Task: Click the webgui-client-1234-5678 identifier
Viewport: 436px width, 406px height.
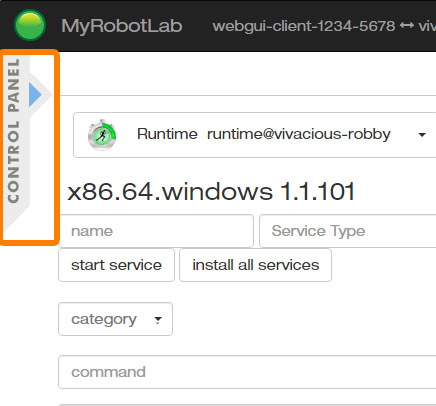Action: click(x=304, y=26)
